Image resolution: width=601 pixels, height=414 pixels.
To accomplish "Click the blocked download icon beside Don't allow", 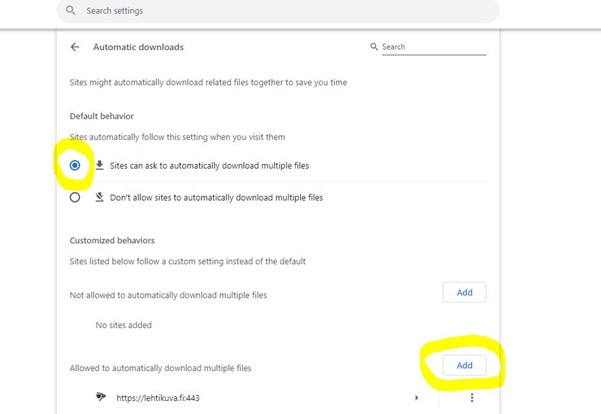I will coord(99,198).
